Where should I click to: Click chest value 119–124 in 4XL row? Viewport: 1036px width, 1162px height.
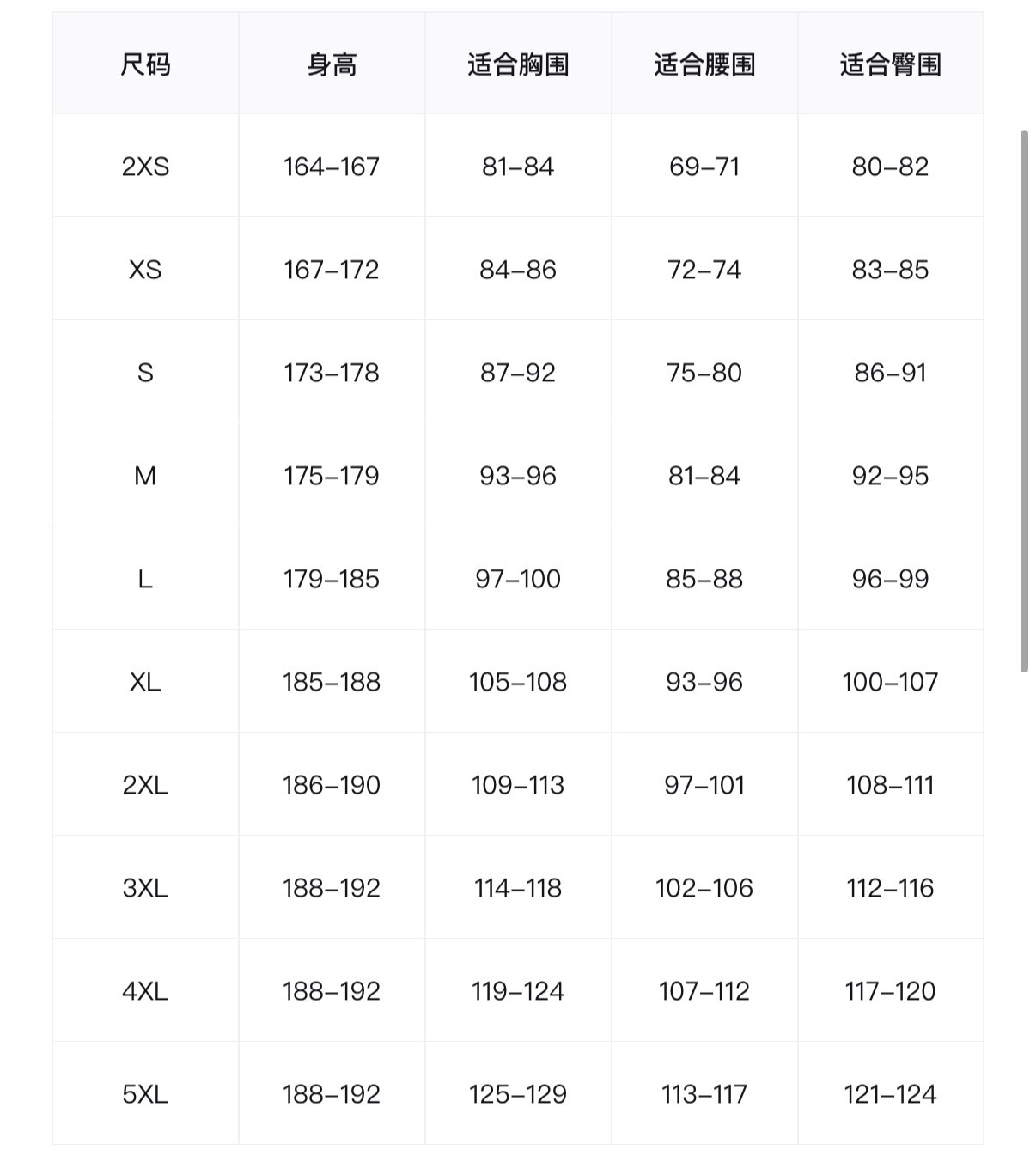coord(518,991)
